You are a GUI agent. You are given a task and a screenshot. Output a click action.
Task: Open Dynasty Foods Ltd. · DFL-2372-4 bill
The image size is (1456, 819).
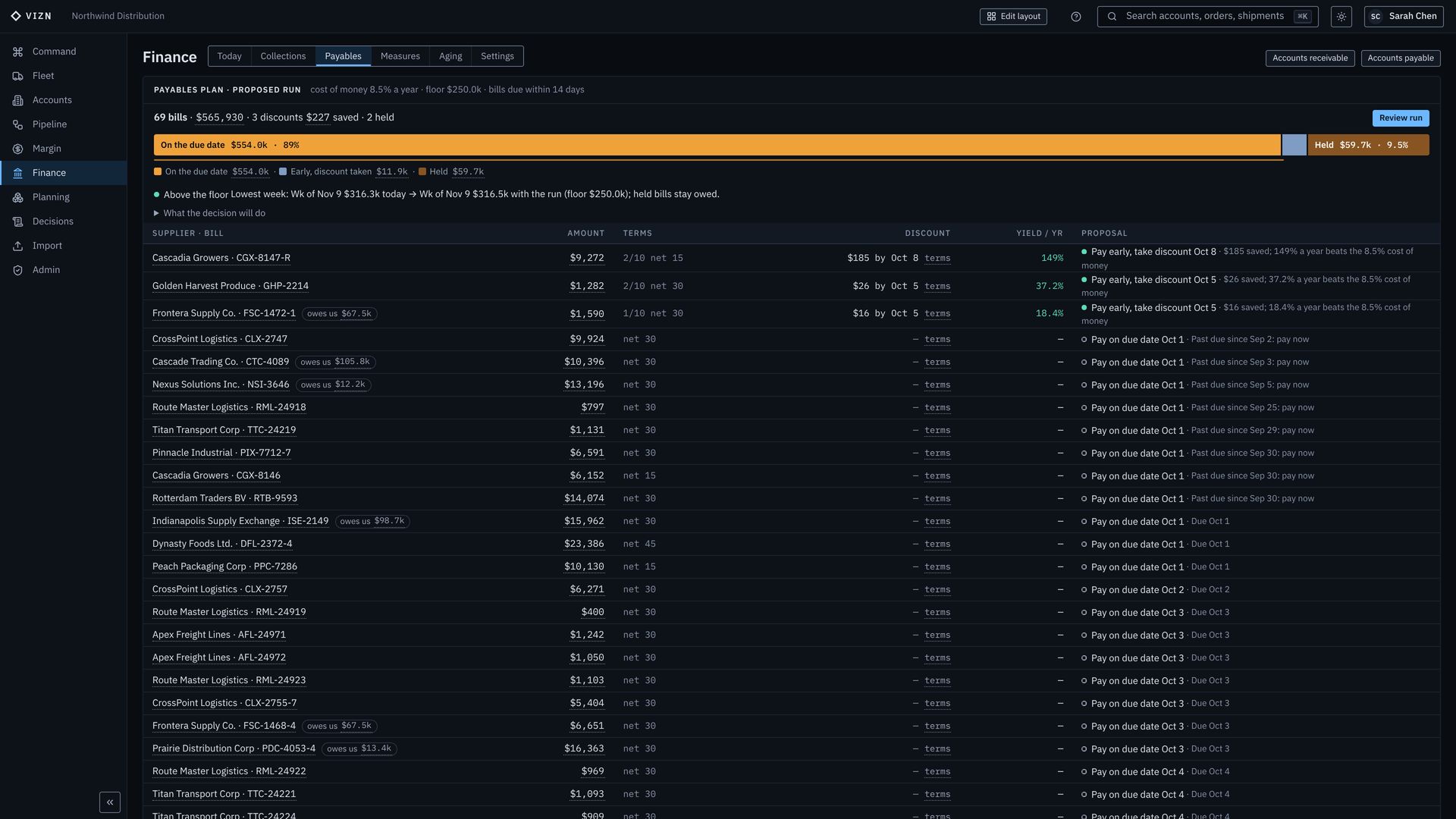point(222,544)
